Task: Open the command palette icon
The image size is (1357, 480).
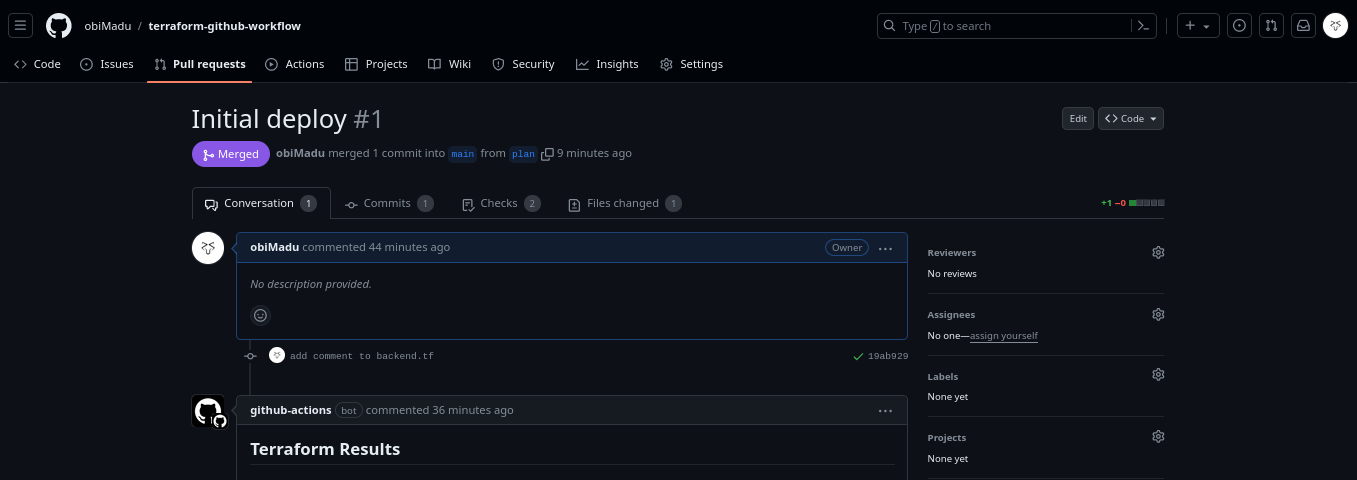Action: pos(1144,26)
